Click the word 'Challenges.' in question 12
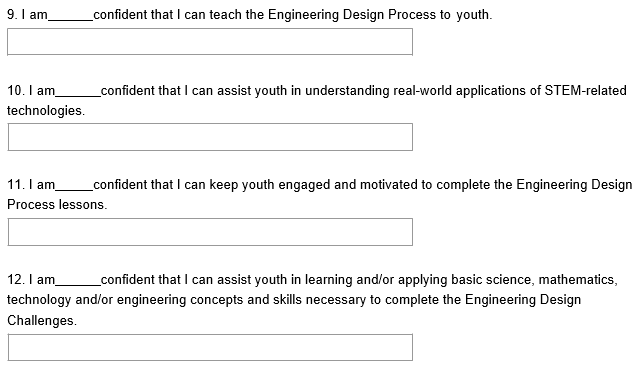This screenshot has width=642, height=368. tap(42, 321)
